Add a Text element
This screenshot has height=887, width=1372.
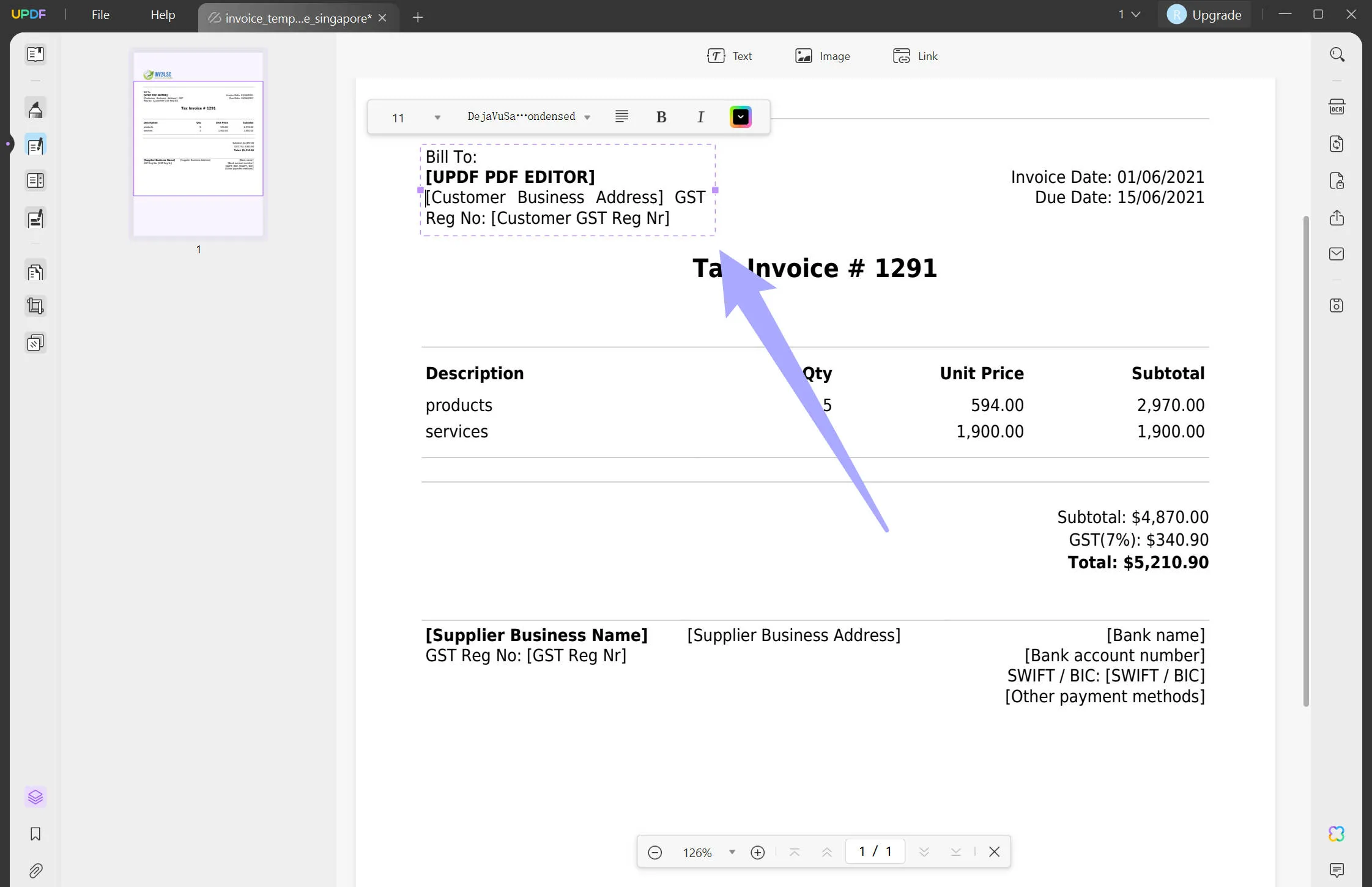(730, 56)
